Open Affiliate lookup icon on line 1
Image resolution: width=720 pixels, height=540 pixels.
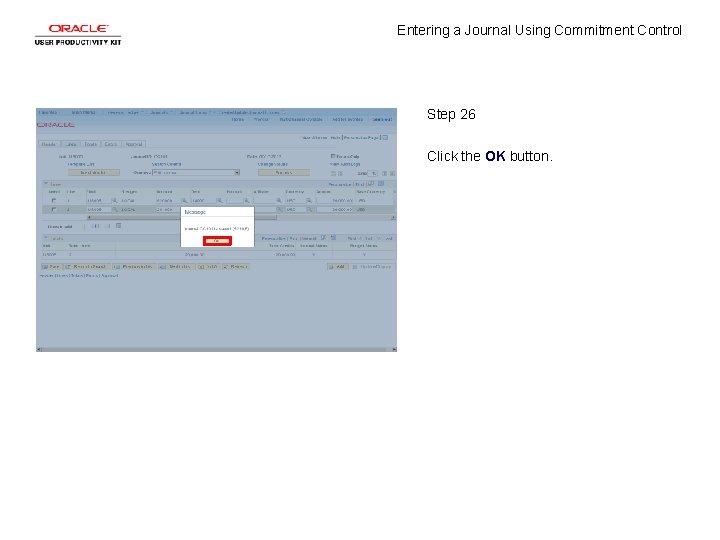279,201
